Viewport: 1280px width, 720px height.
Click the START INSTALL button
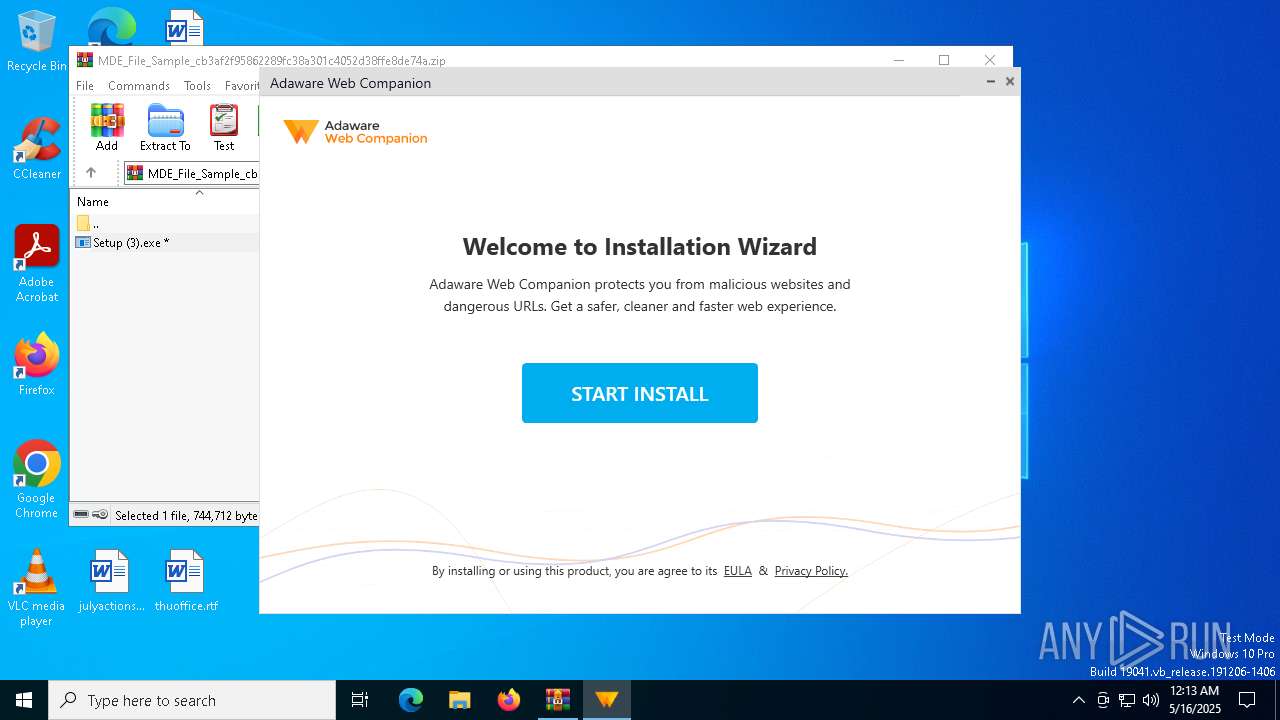coord(640,393)
